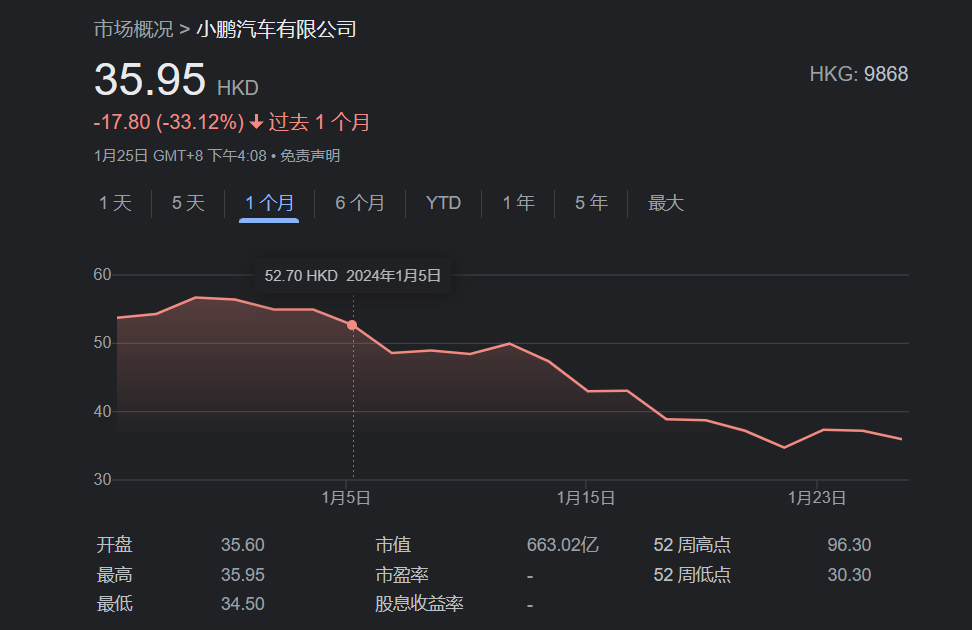Click the 股息收益率 label
The height and width of the screenshot is (630, 972).
(419, 604)
